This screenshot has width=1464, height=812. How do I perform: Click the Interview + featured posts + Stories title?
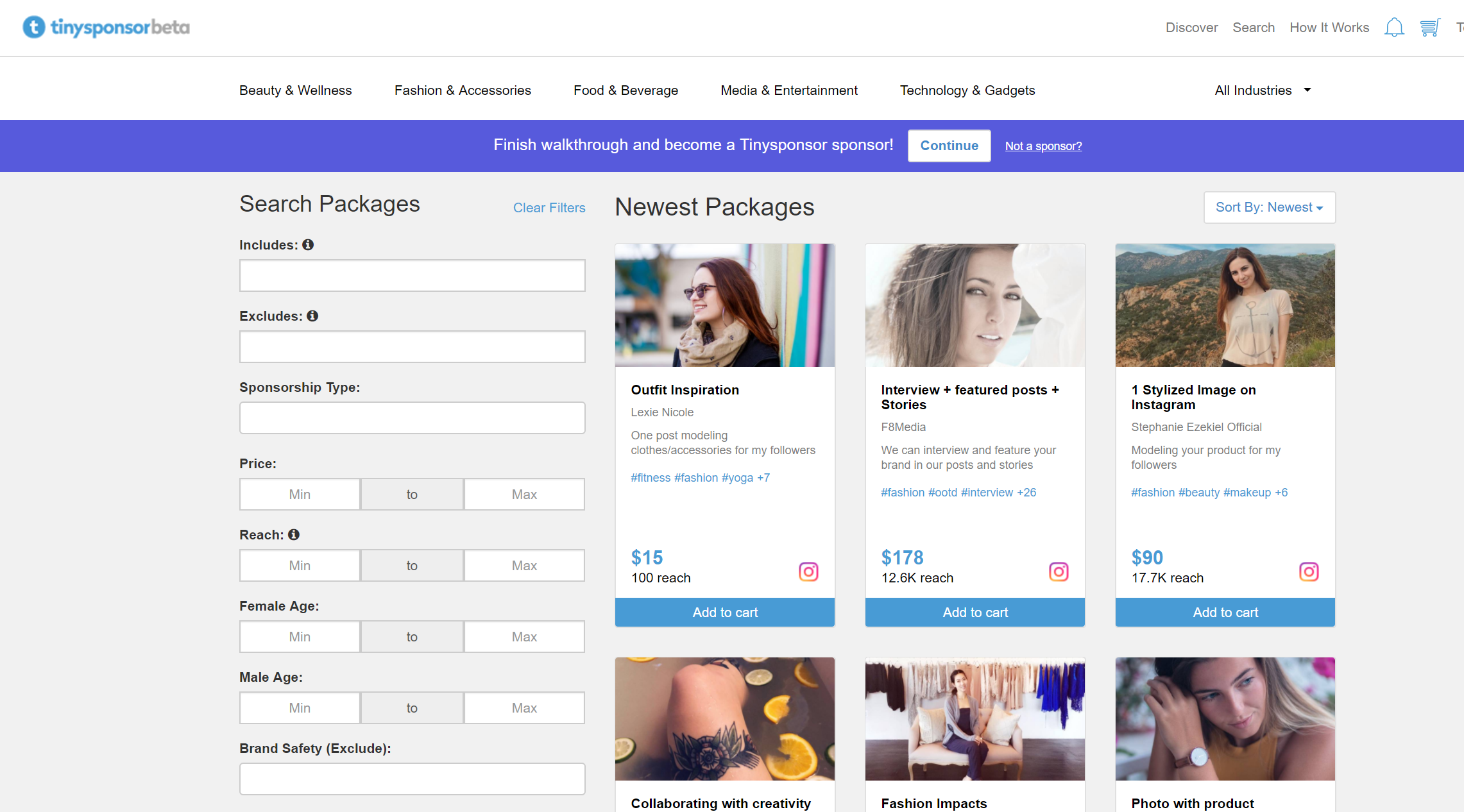pyautogui.click(x=970, y=397)
